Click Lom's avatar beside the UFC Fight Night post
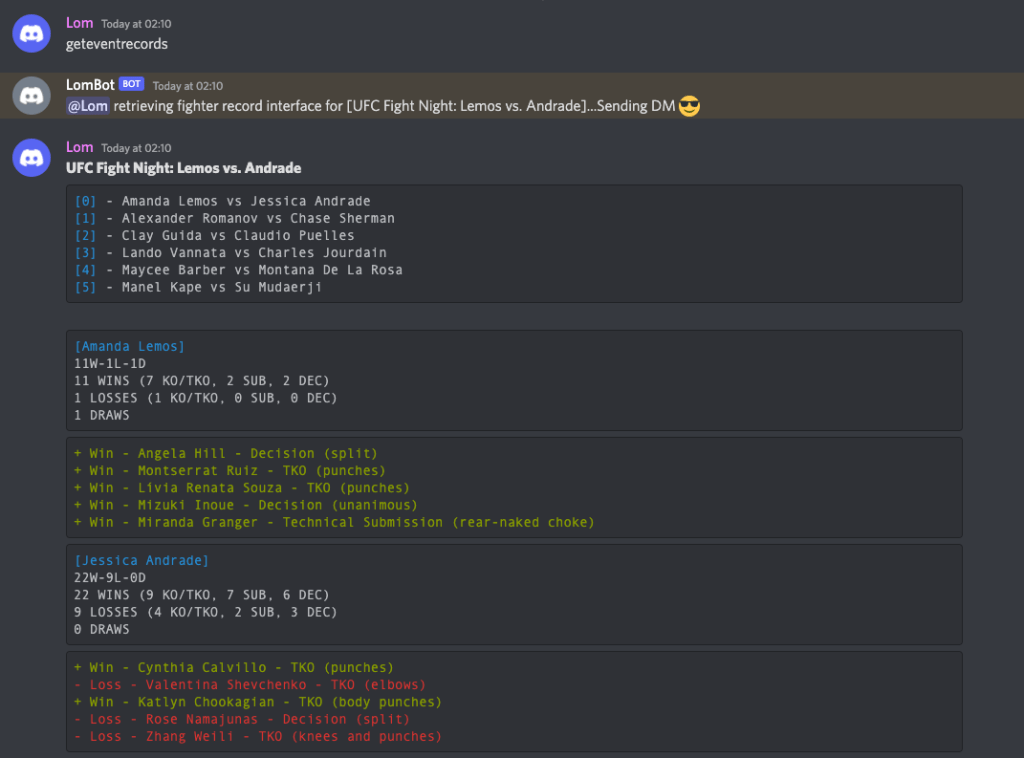 click(31, 158)
